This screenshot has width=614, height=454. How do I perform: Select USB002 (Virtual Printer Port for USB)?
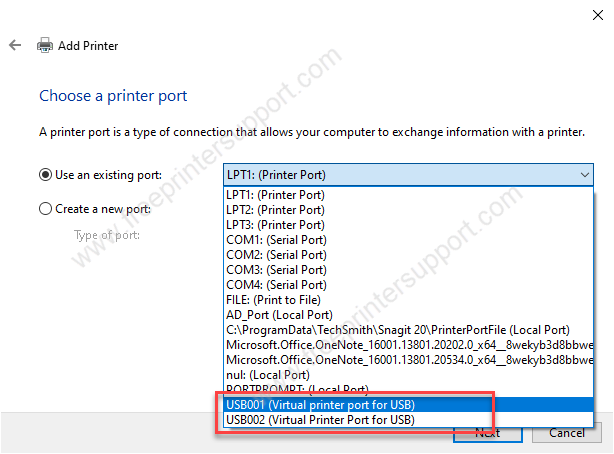[408, 420]
